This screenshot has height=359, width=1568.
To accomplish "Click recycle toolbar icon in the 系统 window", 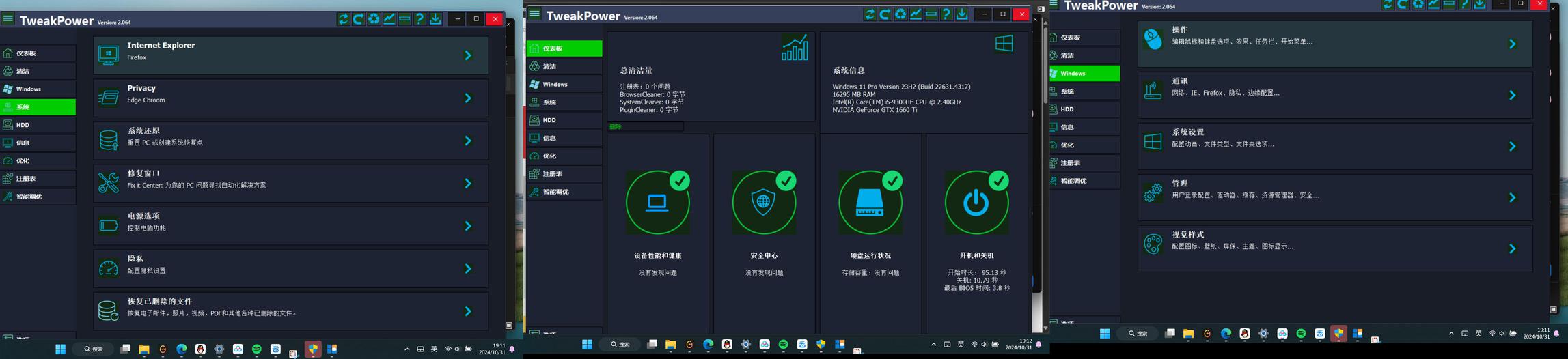I will [374, 19].
